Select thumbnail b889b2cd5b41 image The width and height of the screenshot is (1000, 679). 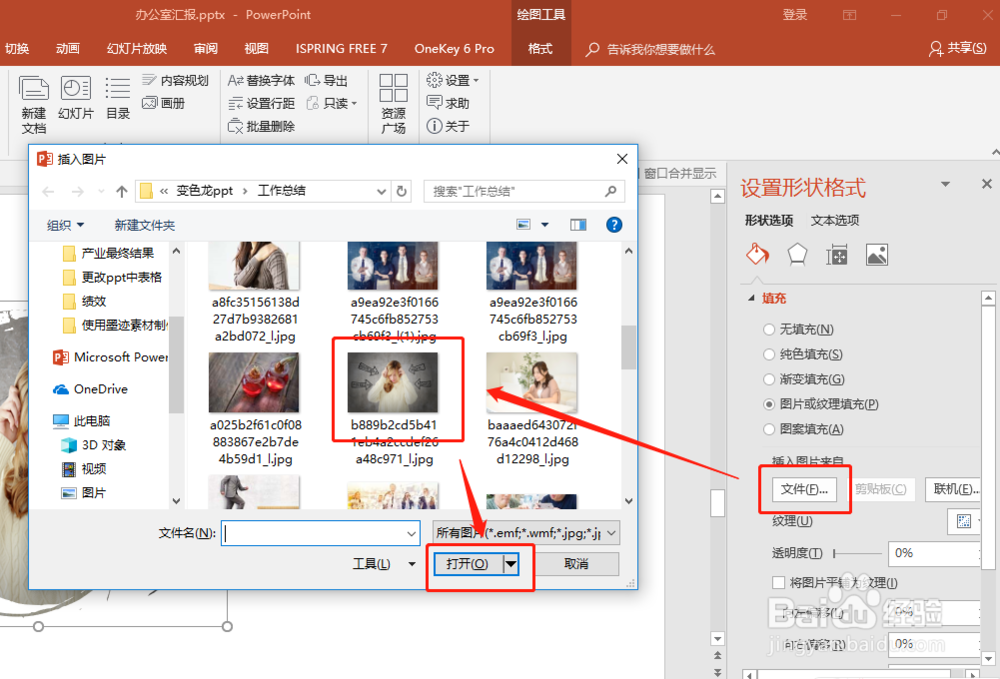(x=393, y=383)
